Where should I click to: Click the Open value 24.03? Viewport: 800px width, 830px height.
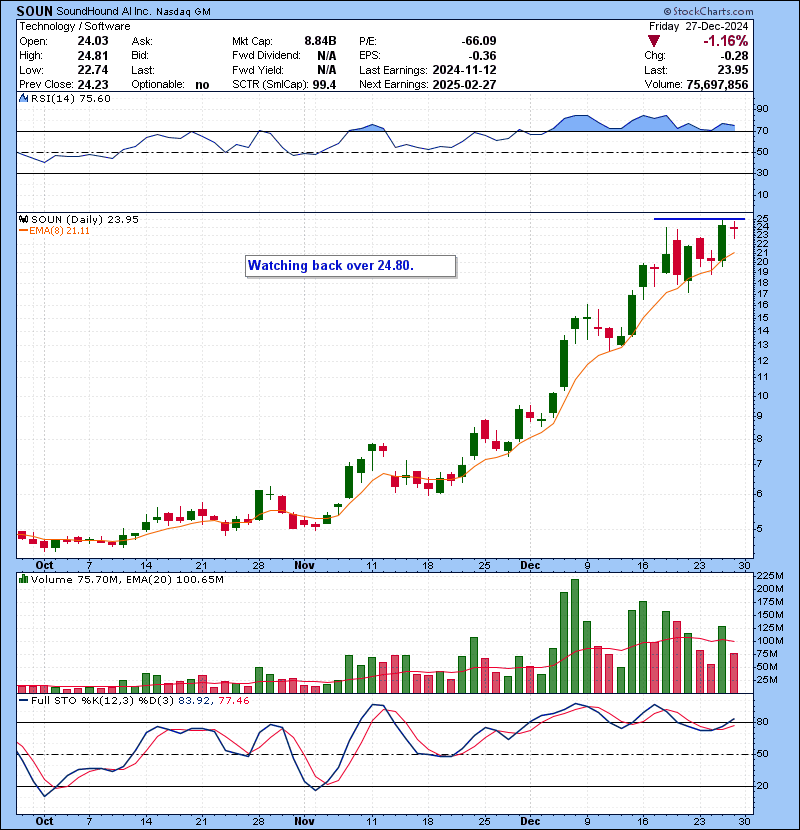click(x=93, y=41)
